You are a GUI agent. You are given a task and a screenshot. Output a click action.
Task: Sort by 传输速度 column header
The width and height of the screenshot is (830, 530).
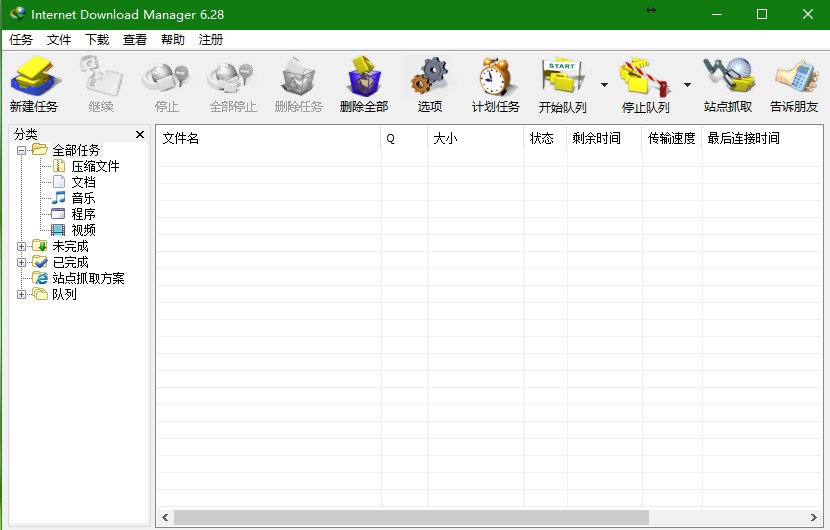tap(672, 139)
